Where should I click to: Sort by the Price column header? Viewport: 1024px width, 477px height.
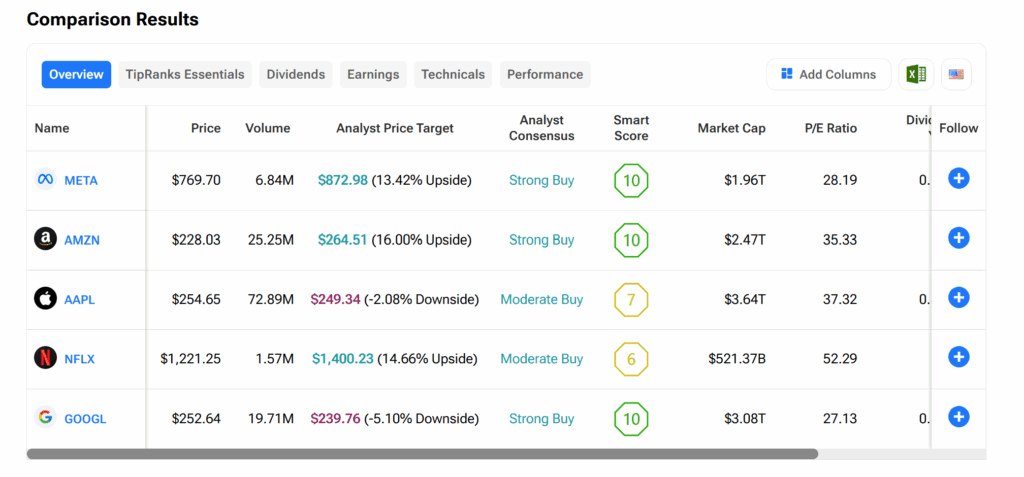[x=206, y=128]
